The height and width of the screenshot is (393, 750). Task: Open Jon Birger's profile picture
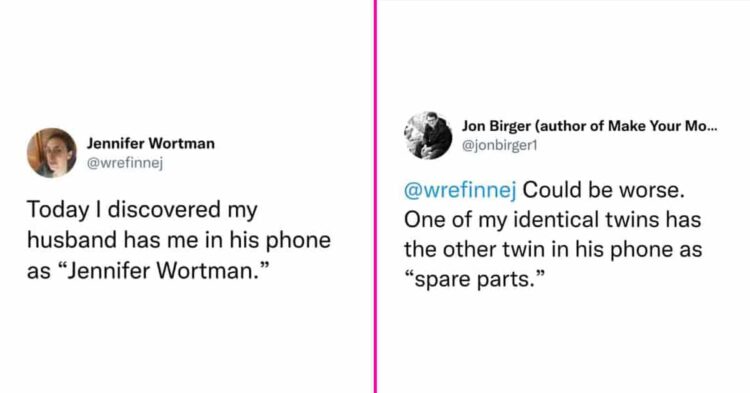pos(428,135)
